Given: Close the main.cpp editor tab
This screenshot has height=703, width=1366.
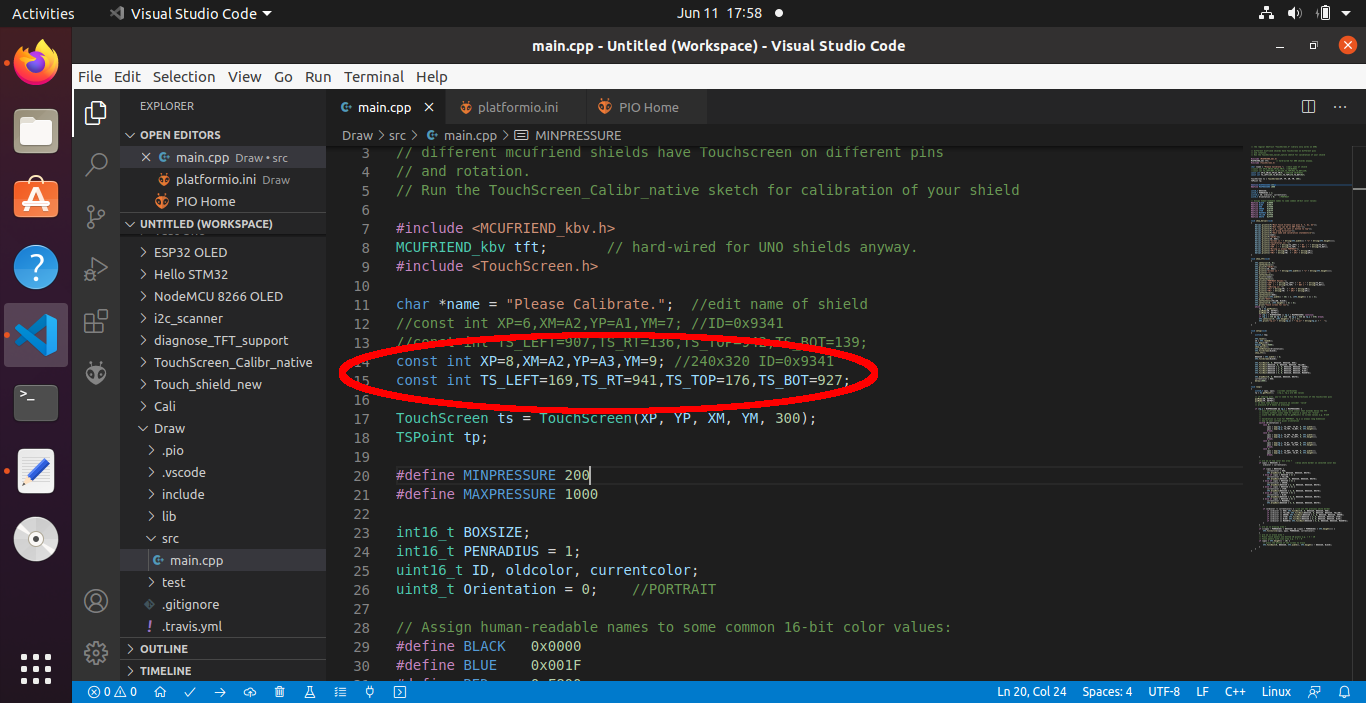Looking at the screenshot, I should [429, 107].
